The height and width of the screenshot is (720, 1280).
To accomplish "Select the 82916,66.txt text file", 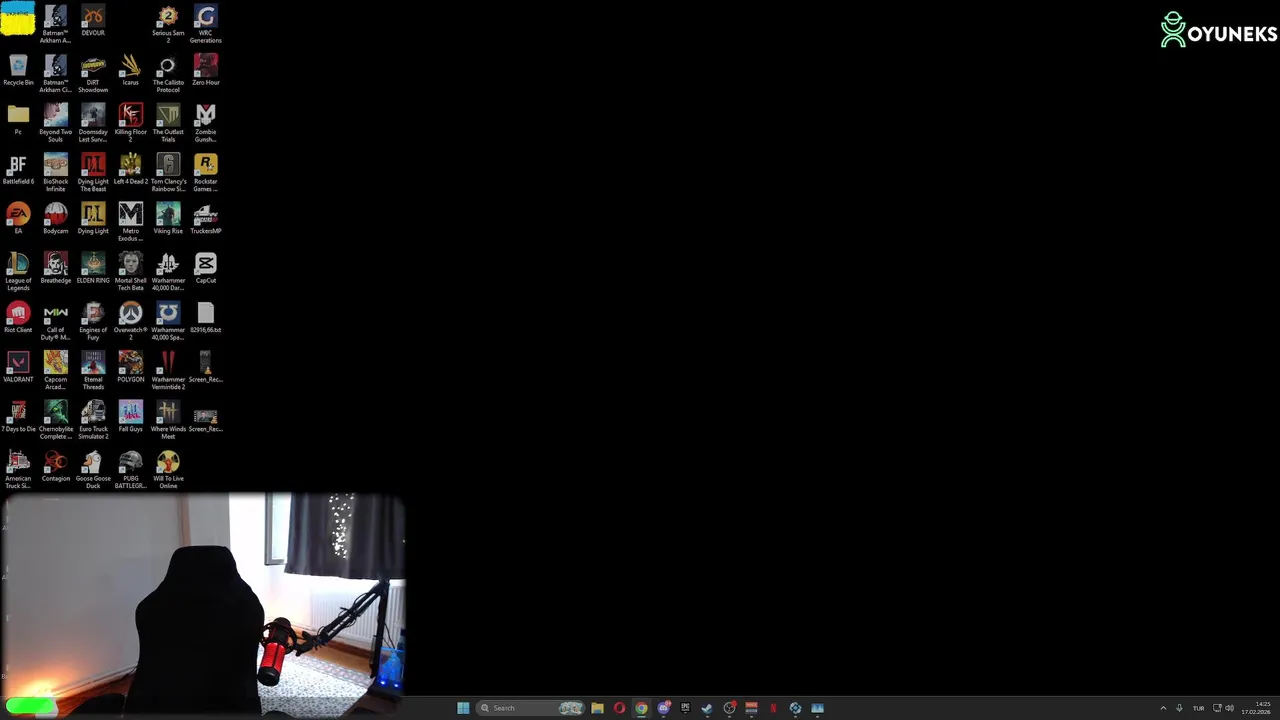I will point(205,317).
